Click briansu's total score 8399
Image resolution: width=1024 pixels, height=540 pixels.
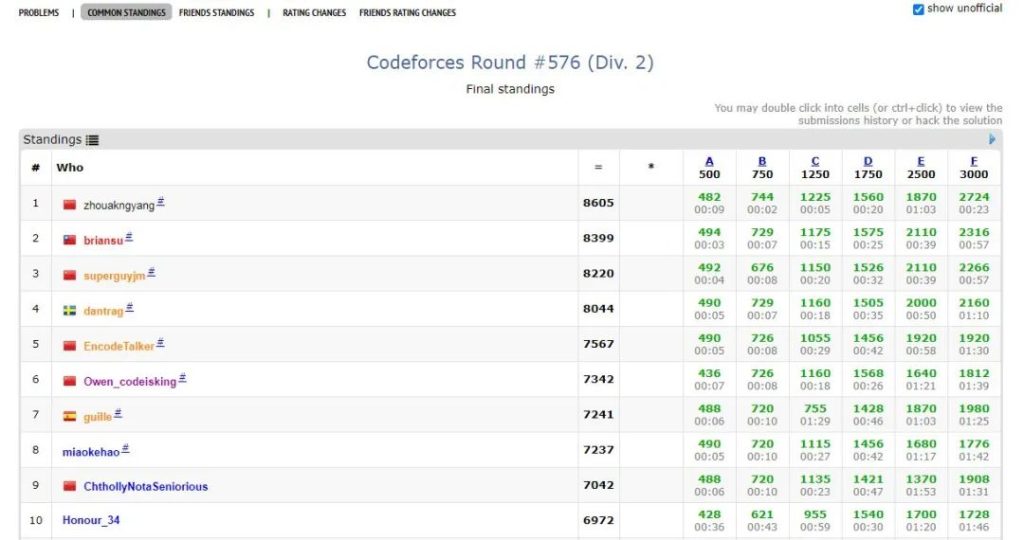[598, 238]
